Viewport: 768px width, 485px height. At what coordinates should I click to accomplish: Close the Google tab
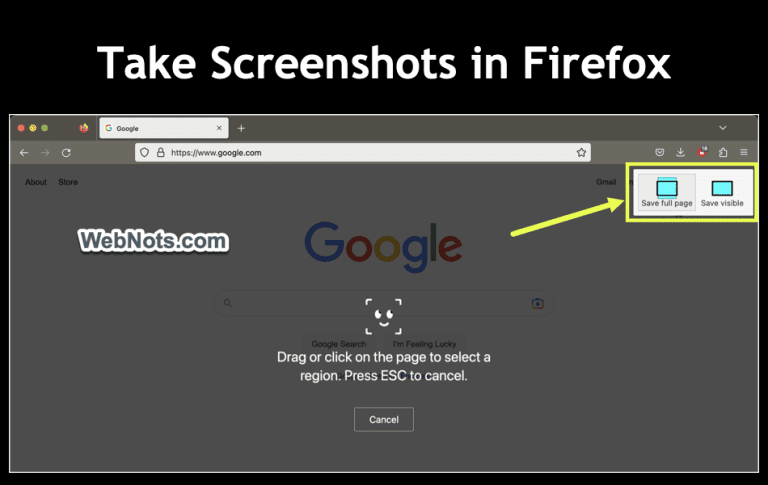(x=219, y=128)
